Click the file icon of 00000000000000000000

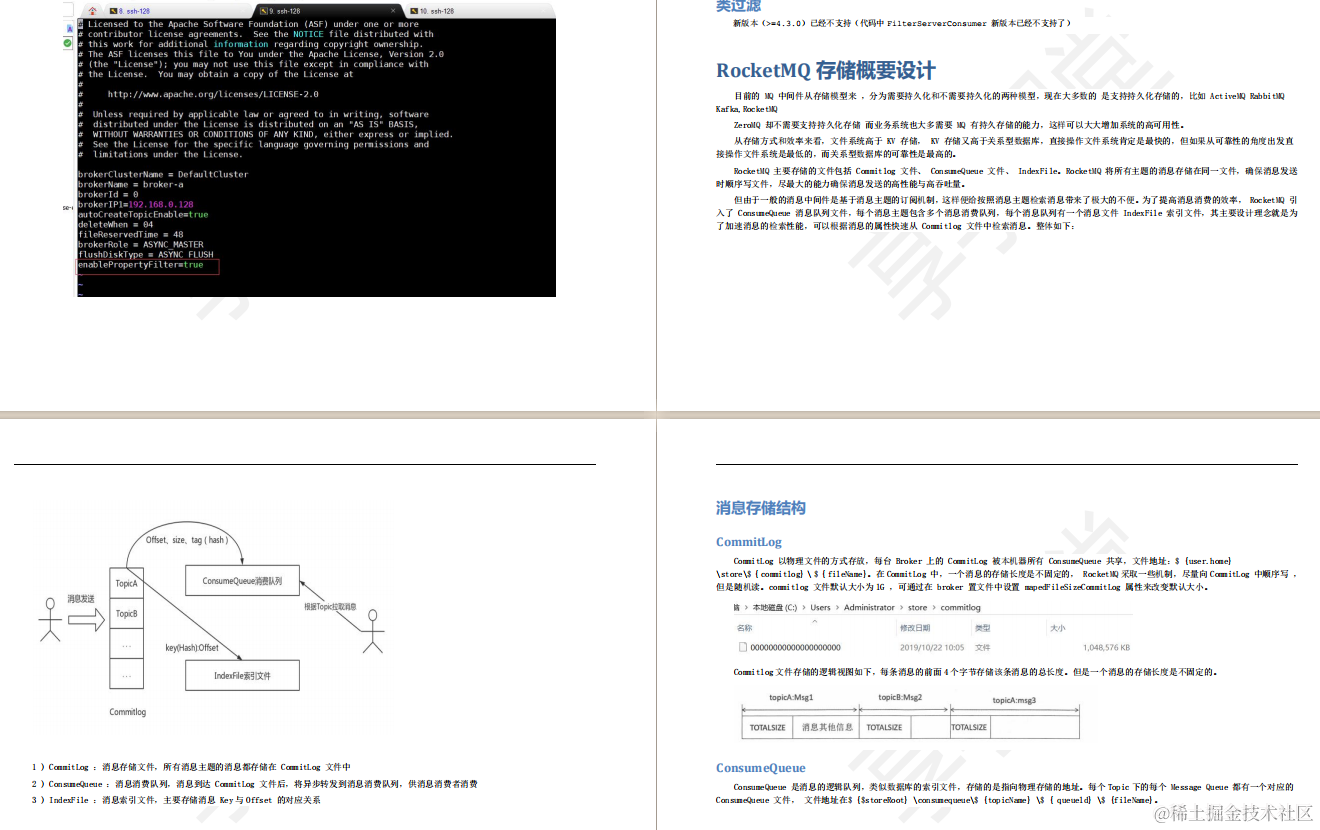point(743,647)
